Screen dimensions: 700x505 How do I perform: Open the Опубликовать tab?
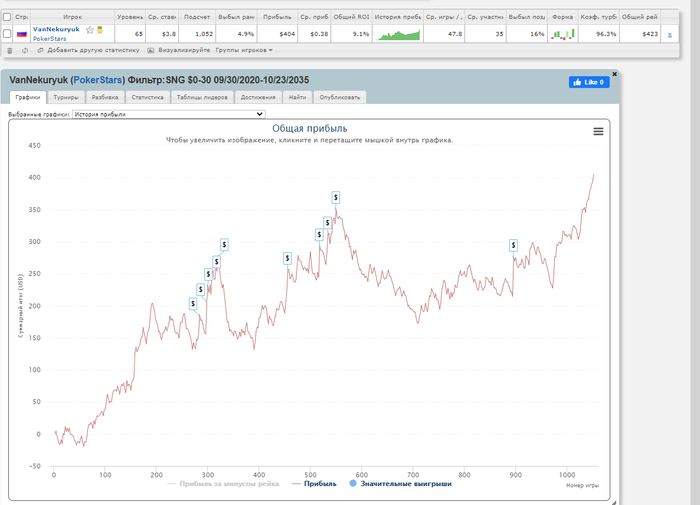tap(340, 97)
